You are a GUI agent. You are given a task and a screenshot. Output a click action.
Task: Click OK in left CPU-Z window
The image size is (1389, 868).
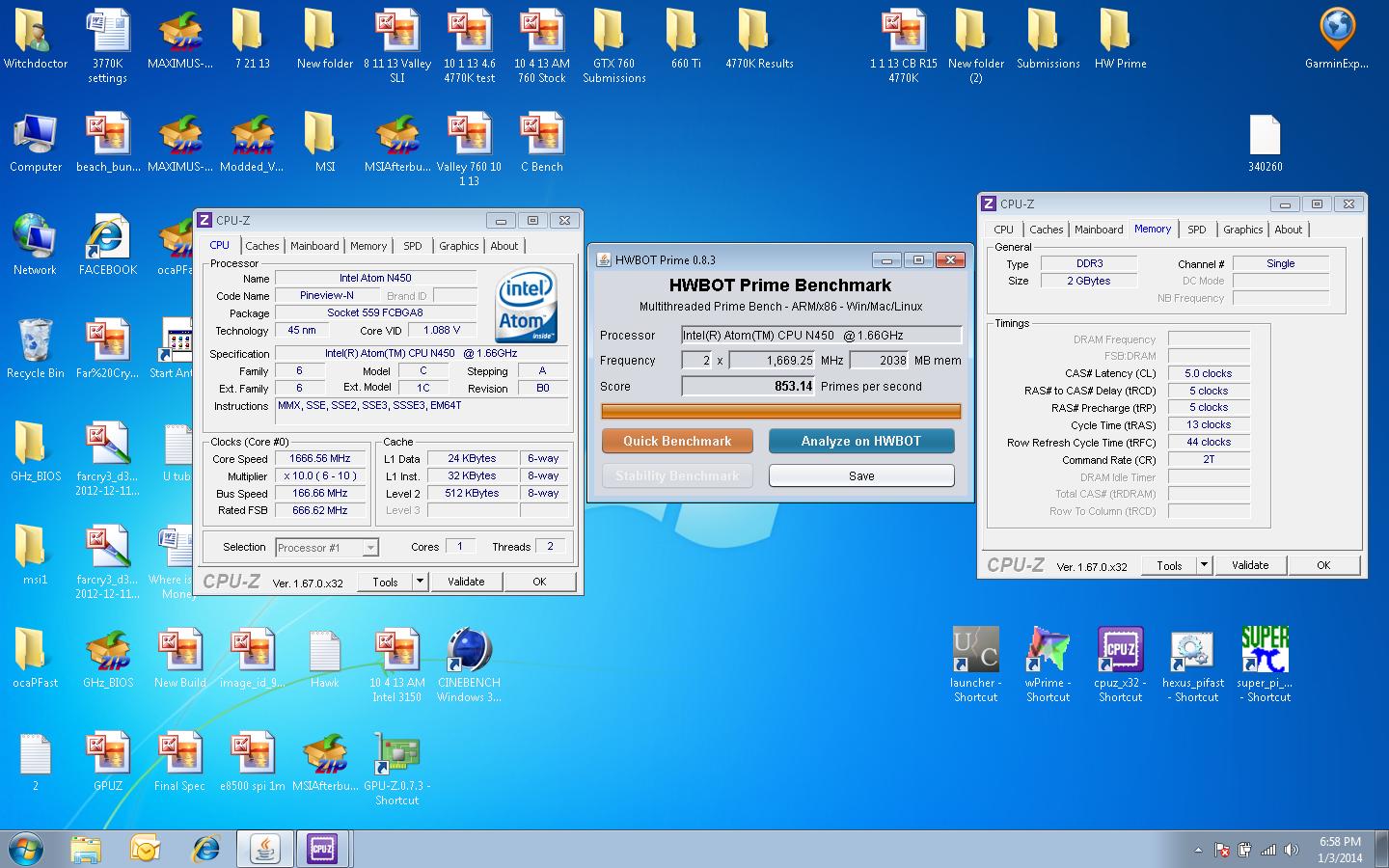pyautogui.click(x=539, y=582)
